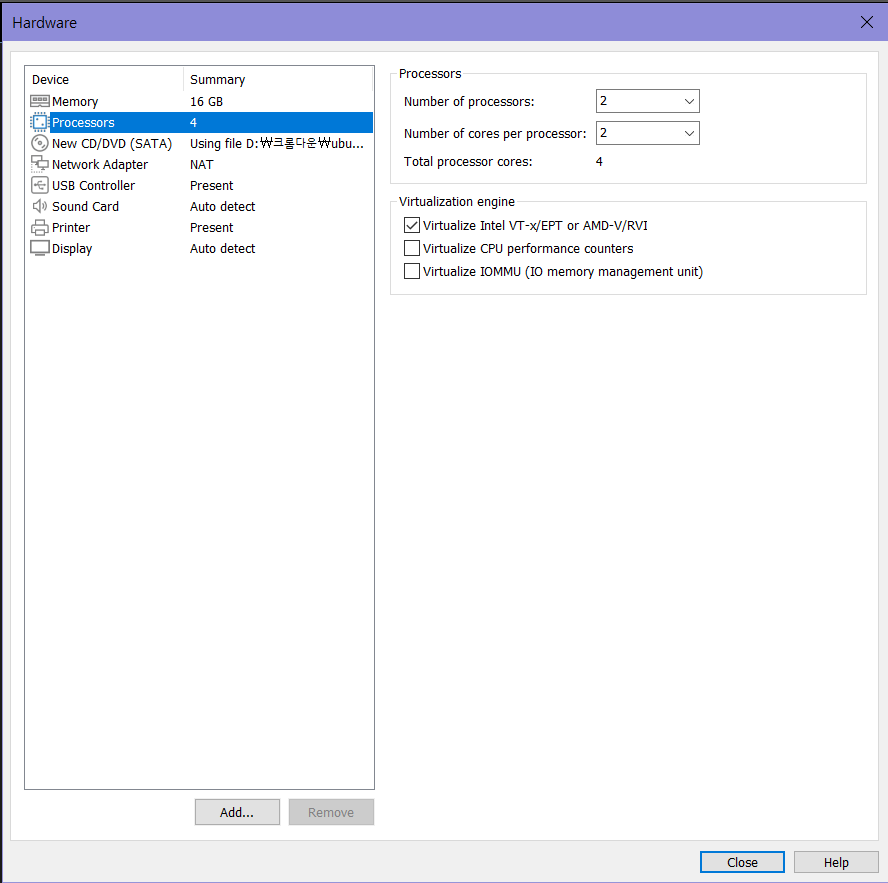Click the Memory chip icon
Image resolution: width=888 pixels, height=883 pixels.
point(40,101)
